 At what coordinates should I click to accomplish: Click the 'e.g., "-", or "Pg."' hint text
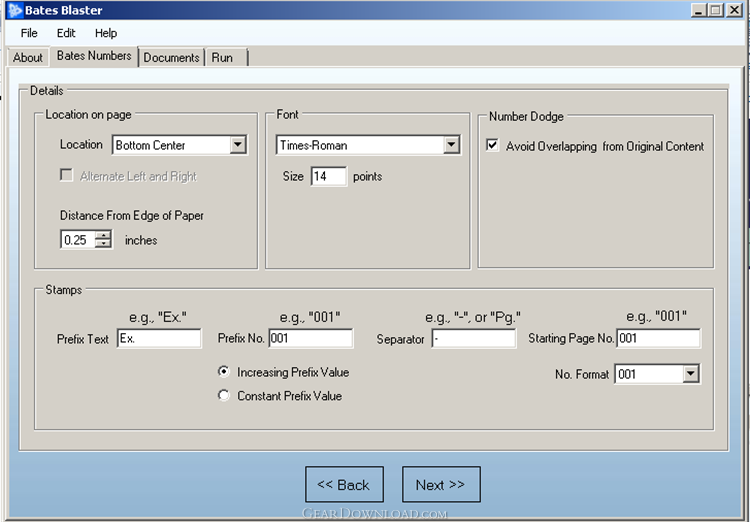[473, 317]
